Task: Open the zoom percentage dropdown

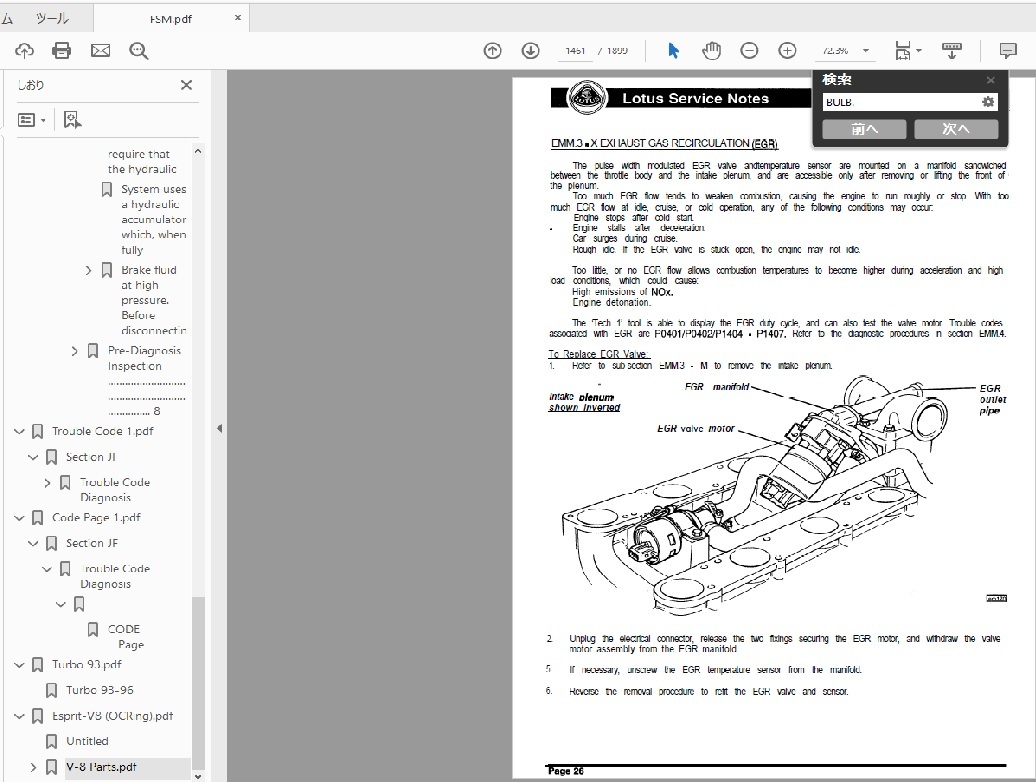Action: (x=865, y=51)
